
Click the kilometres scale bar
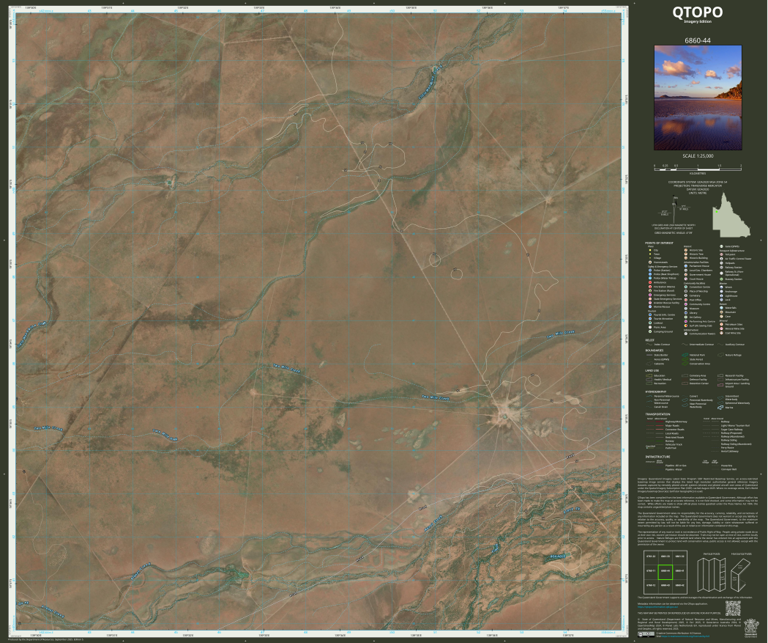point(697,167)
